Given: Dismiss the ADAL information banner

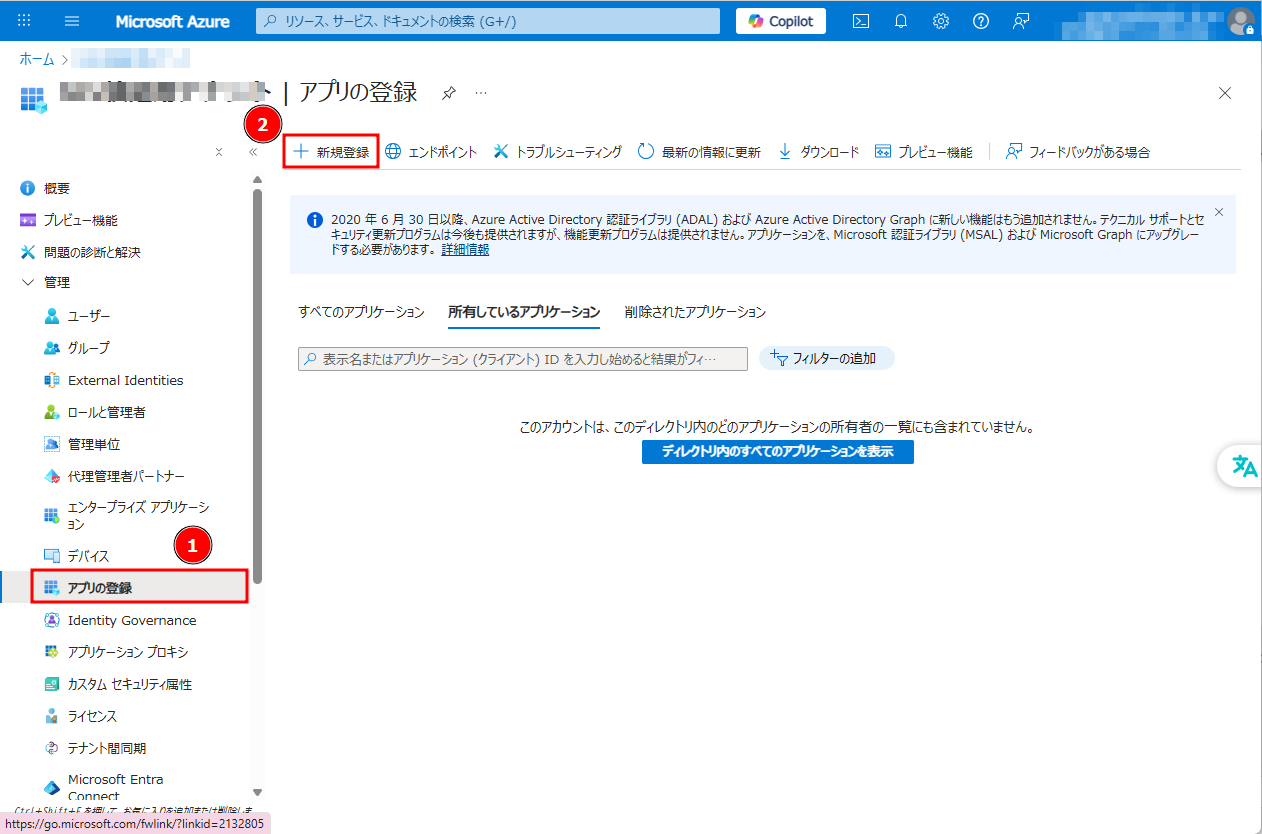Looking at the screenshot, I should [x=1218, y=212].
